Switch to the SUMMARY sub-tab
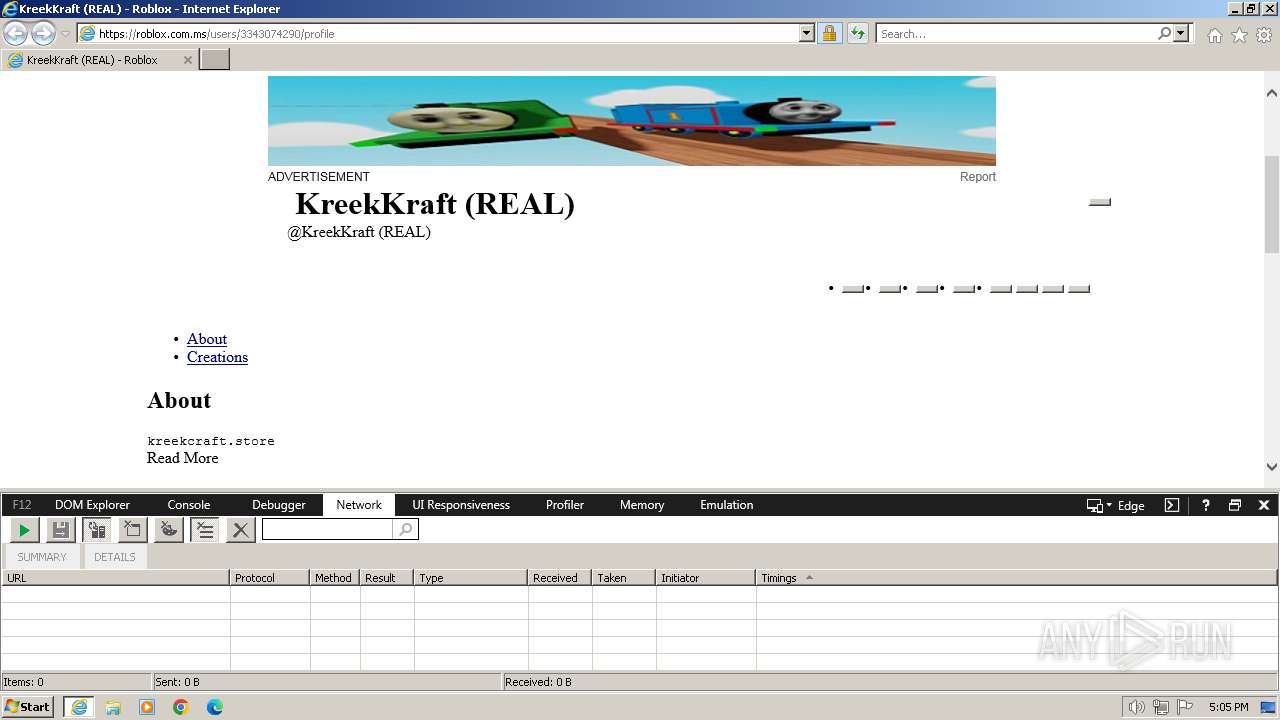The width and height of the screenshot is (1280, 720). click(x=42, y=557)
